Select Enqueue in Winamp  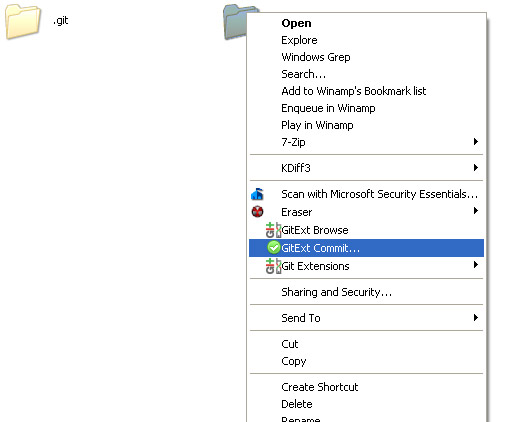click(x=366, y=108)
